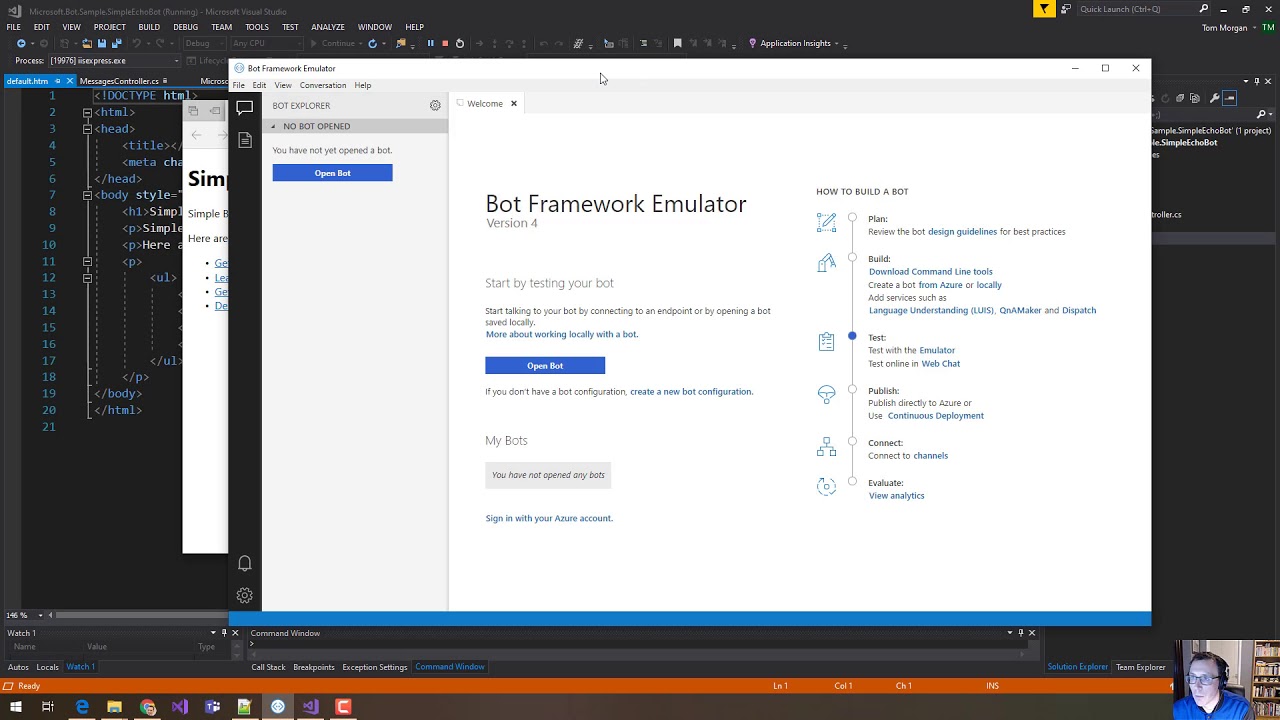Open the 'Continuous Deployment' link
This screenshot has height=720, width=1280.
click(x=936, y=416)
